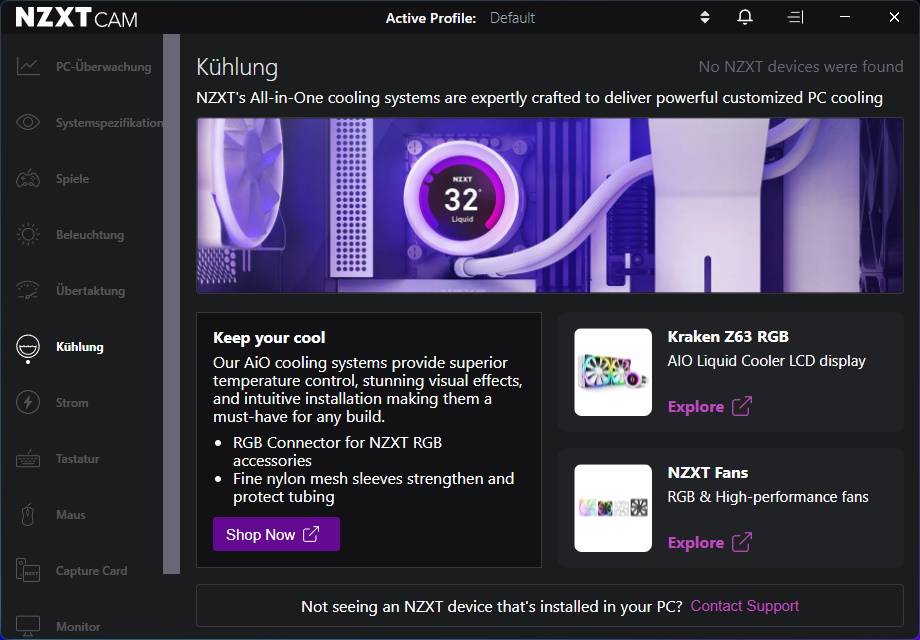Image resolution: width=920 pixels, height=640 pixels.
Task: Open the Tastatur keyboard icon
Action: click(x=28, y=459)
